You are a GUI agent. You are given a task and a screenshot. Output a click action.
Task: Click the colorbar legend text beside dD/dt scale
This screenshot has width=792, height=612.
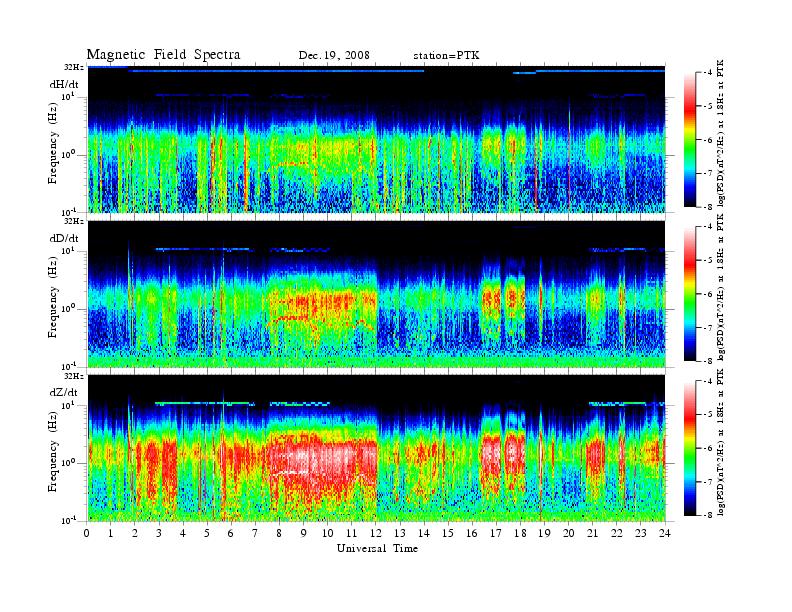(x=721, y=287)
